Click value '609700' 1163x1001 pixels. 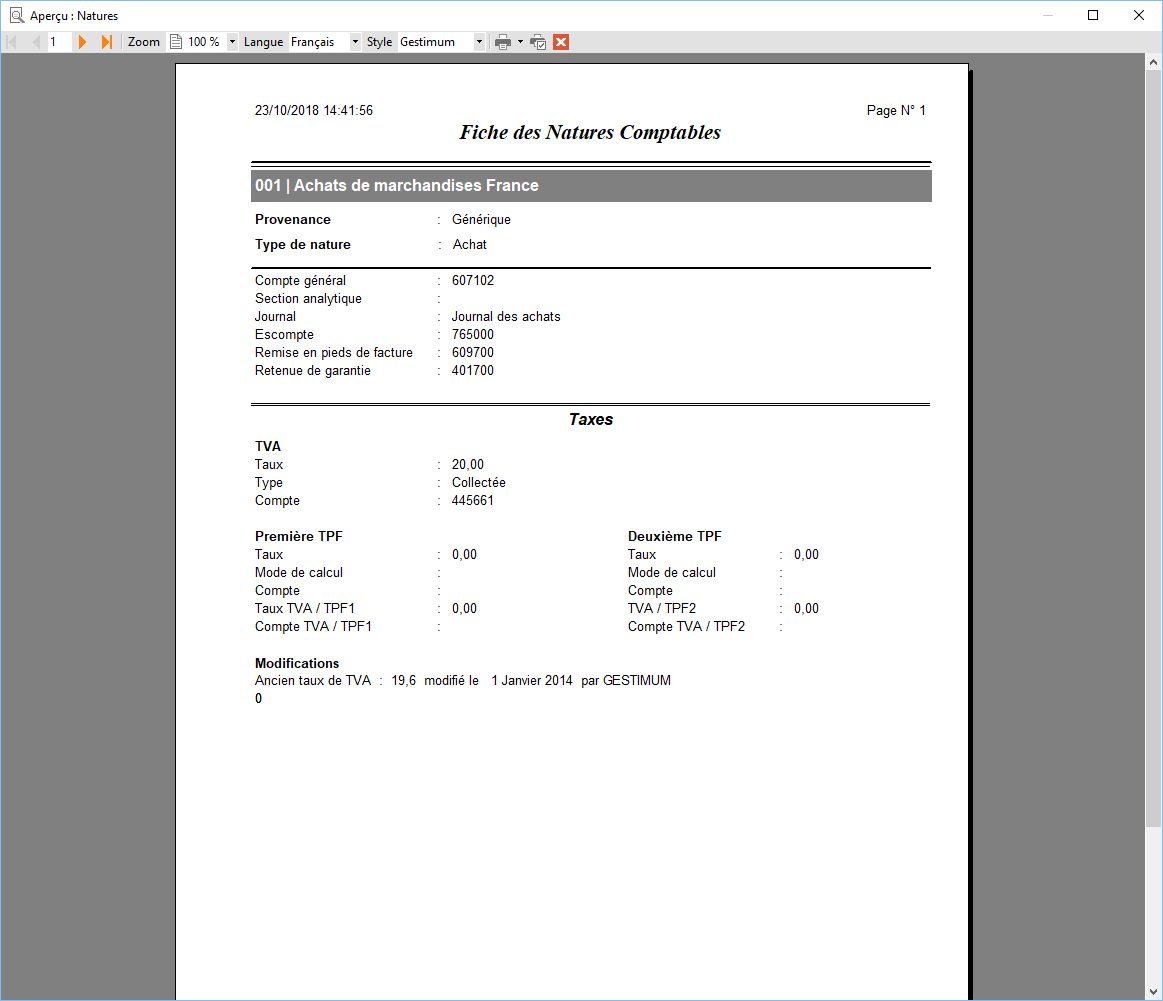pyautogui.click(x=472, y=352)
